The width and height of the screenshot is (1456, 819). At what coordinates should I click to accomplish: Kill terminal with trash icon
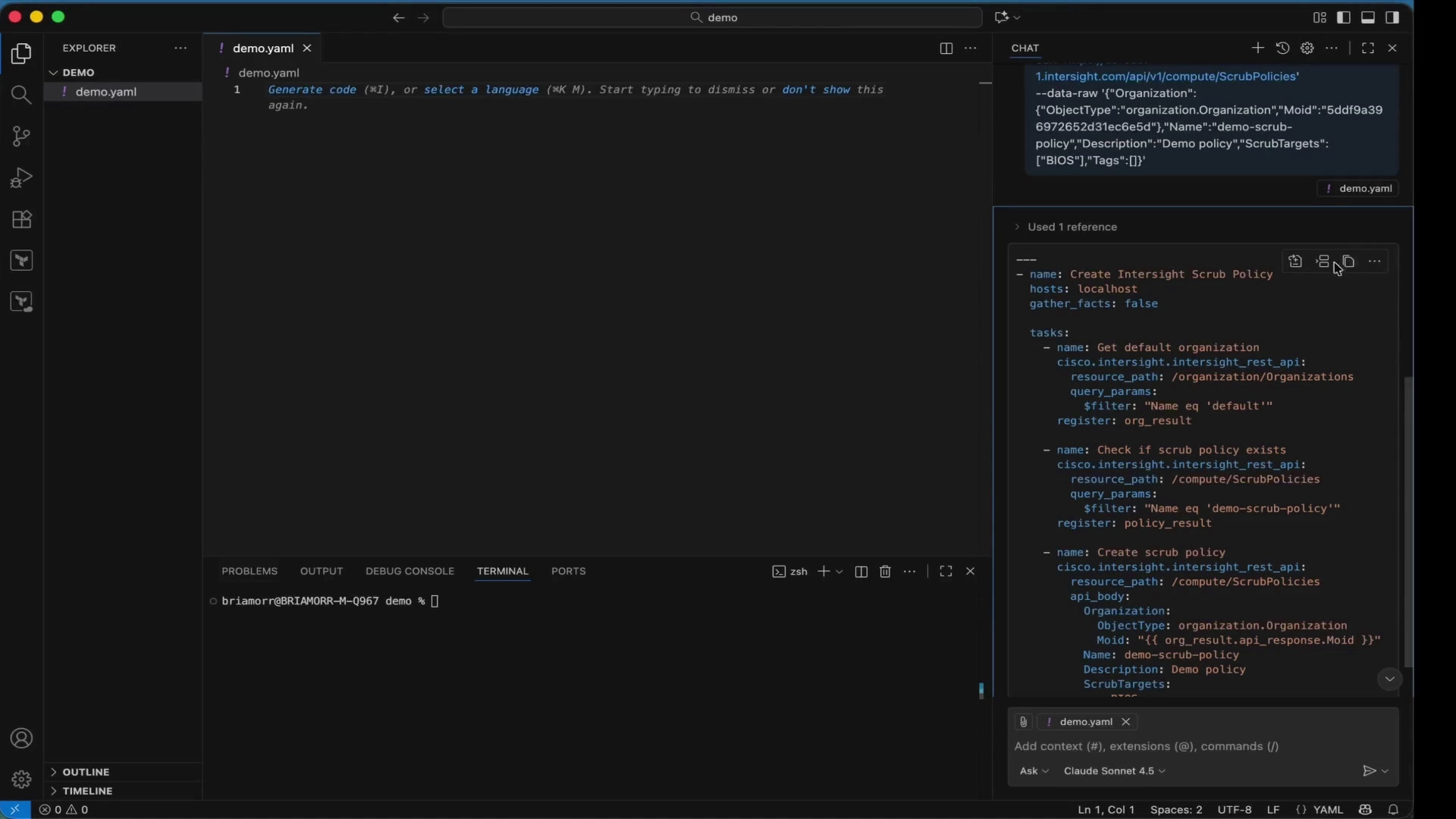(885, 572)
